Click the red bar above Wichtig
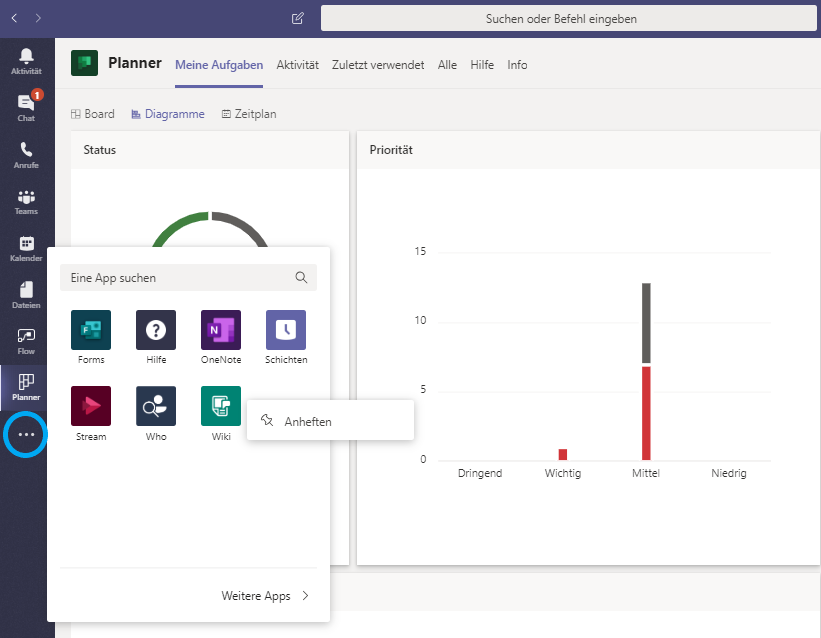The height and width of the screenshot is (638, 821). (563, 454)
